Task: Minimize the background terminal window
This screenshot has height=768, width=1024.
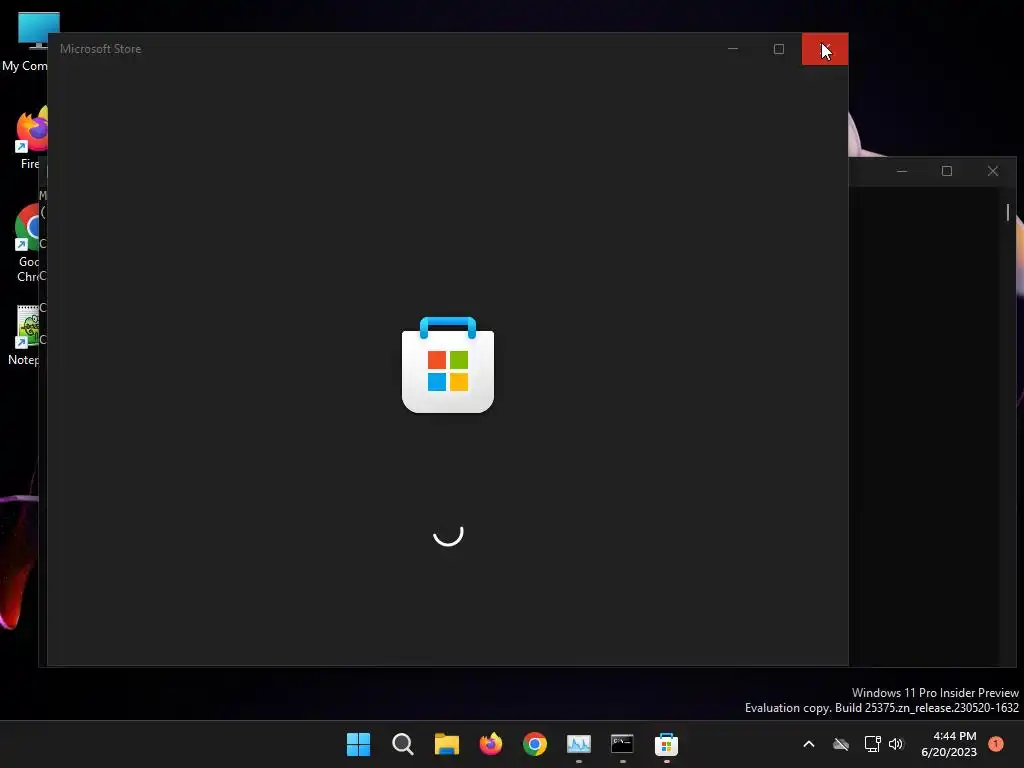Action: tap(902, 171)
